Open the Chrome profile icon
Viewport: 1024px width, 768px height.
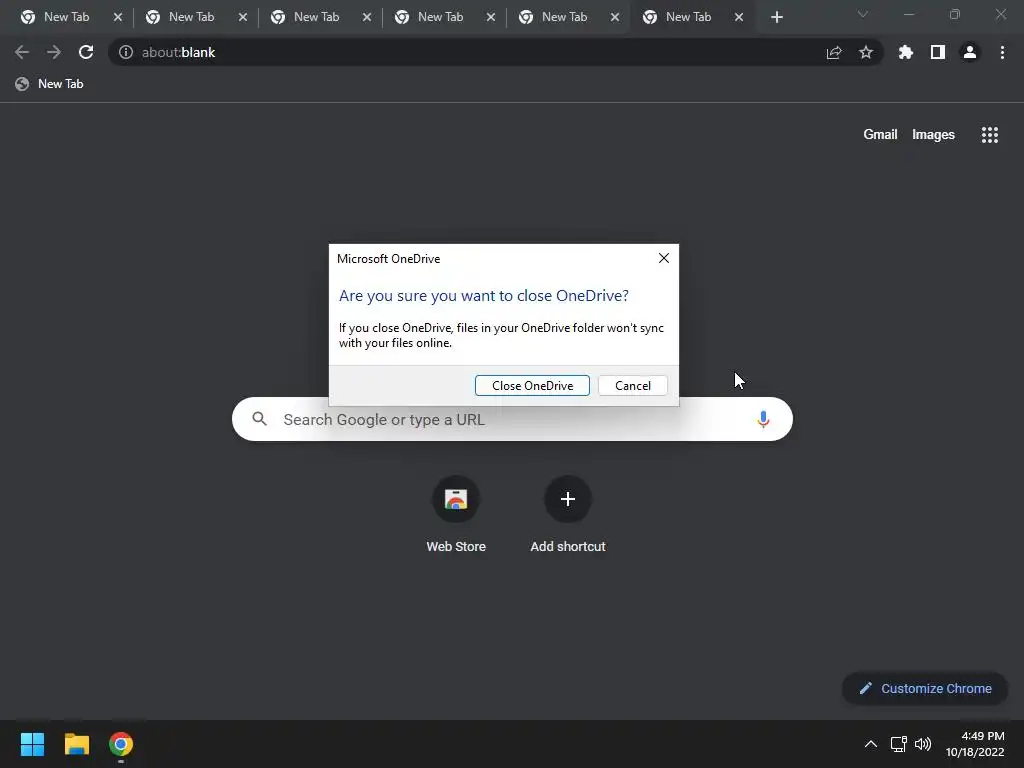click(970, 52)
